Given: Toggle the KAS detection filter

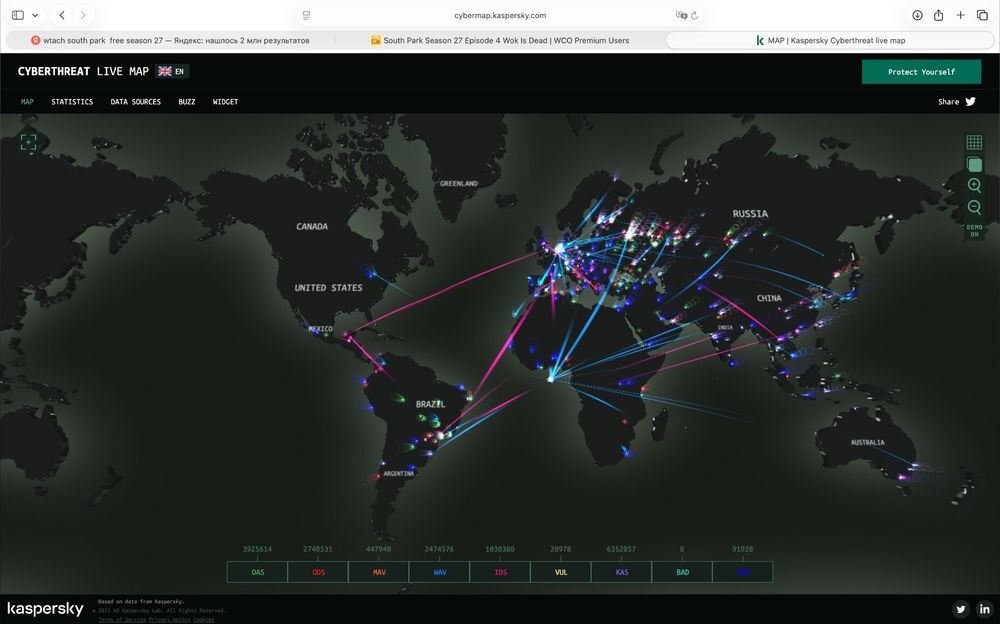Looking at the screenshot, I should [x=621, y=572].
